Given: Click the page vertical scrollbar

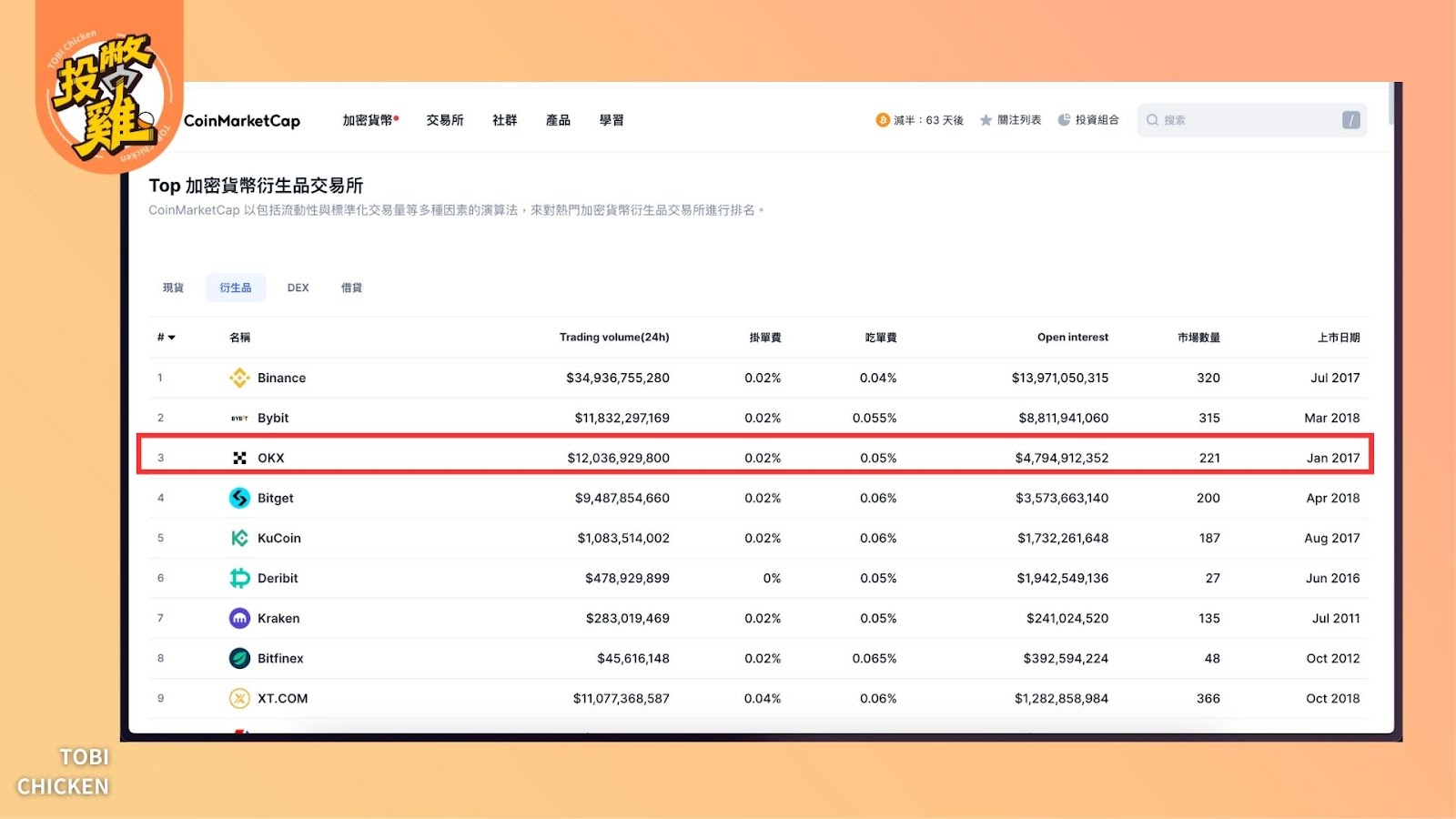Looking at the screenshot, I should click(x=1392, y=105).
